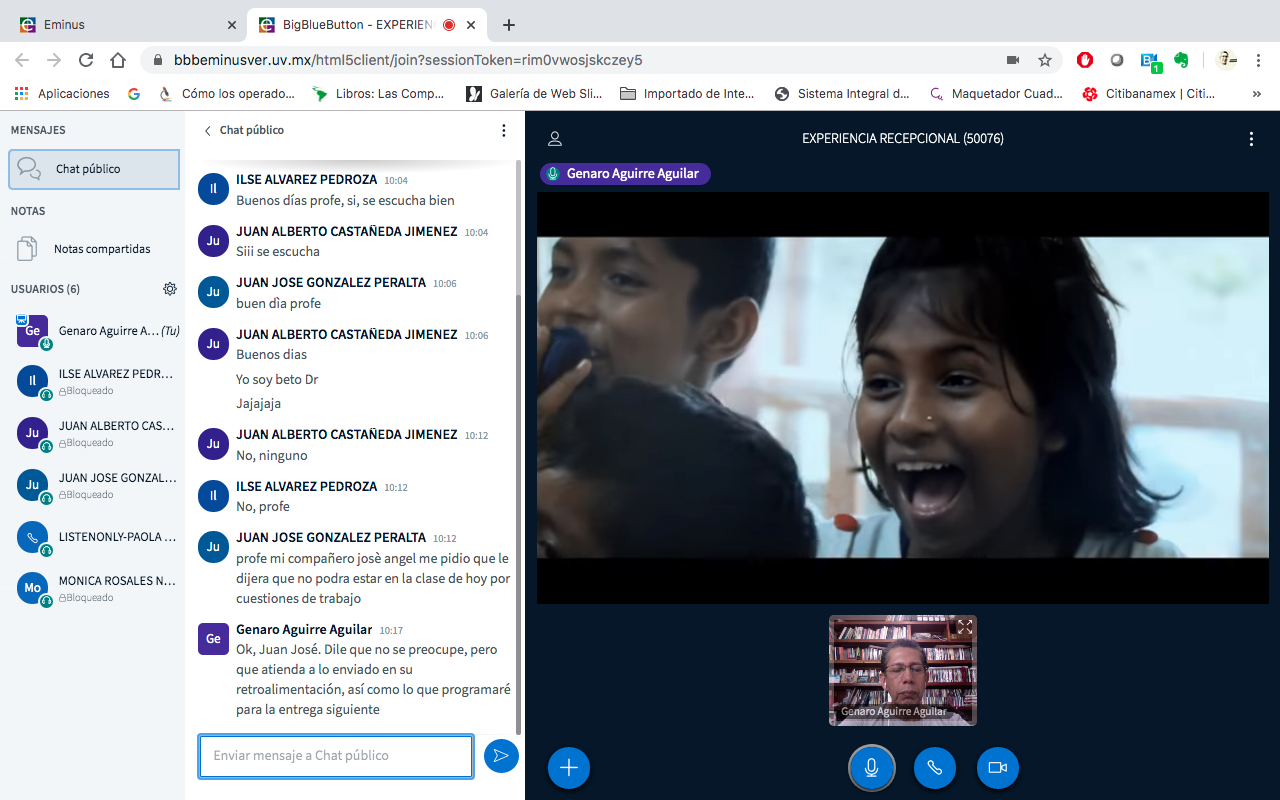Open a new browser tab

pos(509,25)
